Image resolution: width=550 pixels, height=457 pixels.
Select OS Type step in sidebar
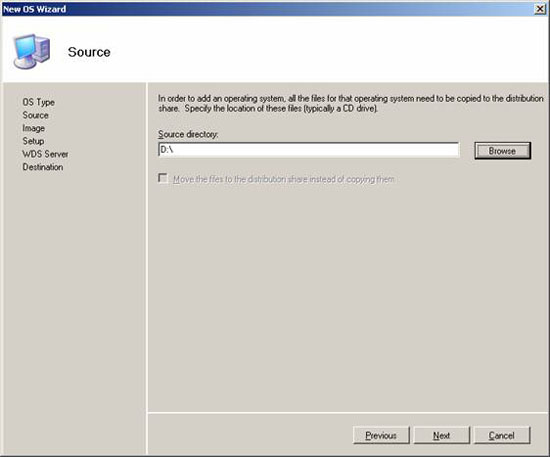pyautogui.click(x=39, y=102)
